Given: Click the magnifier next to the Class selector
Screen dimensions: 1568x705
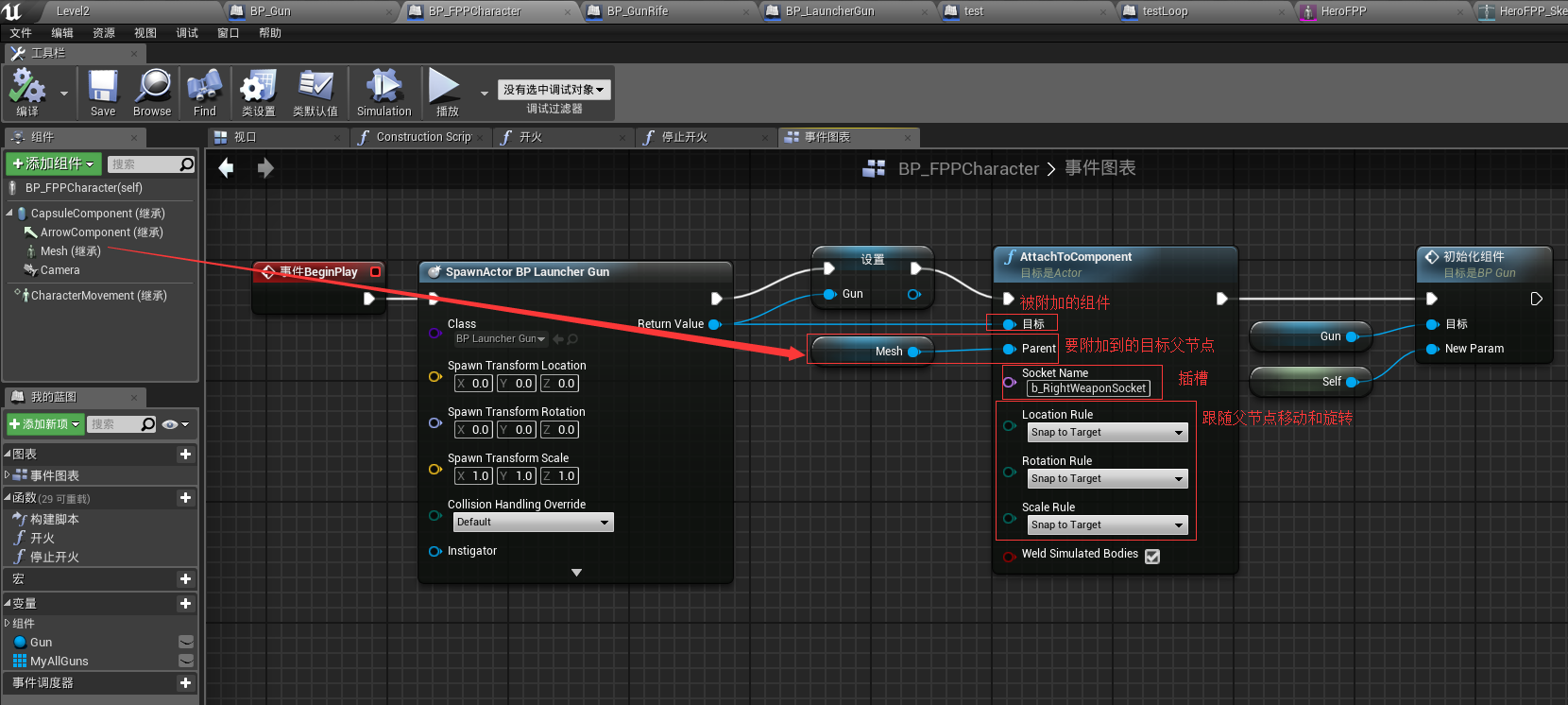Looking at the screenshot, I should pos(572,339).
